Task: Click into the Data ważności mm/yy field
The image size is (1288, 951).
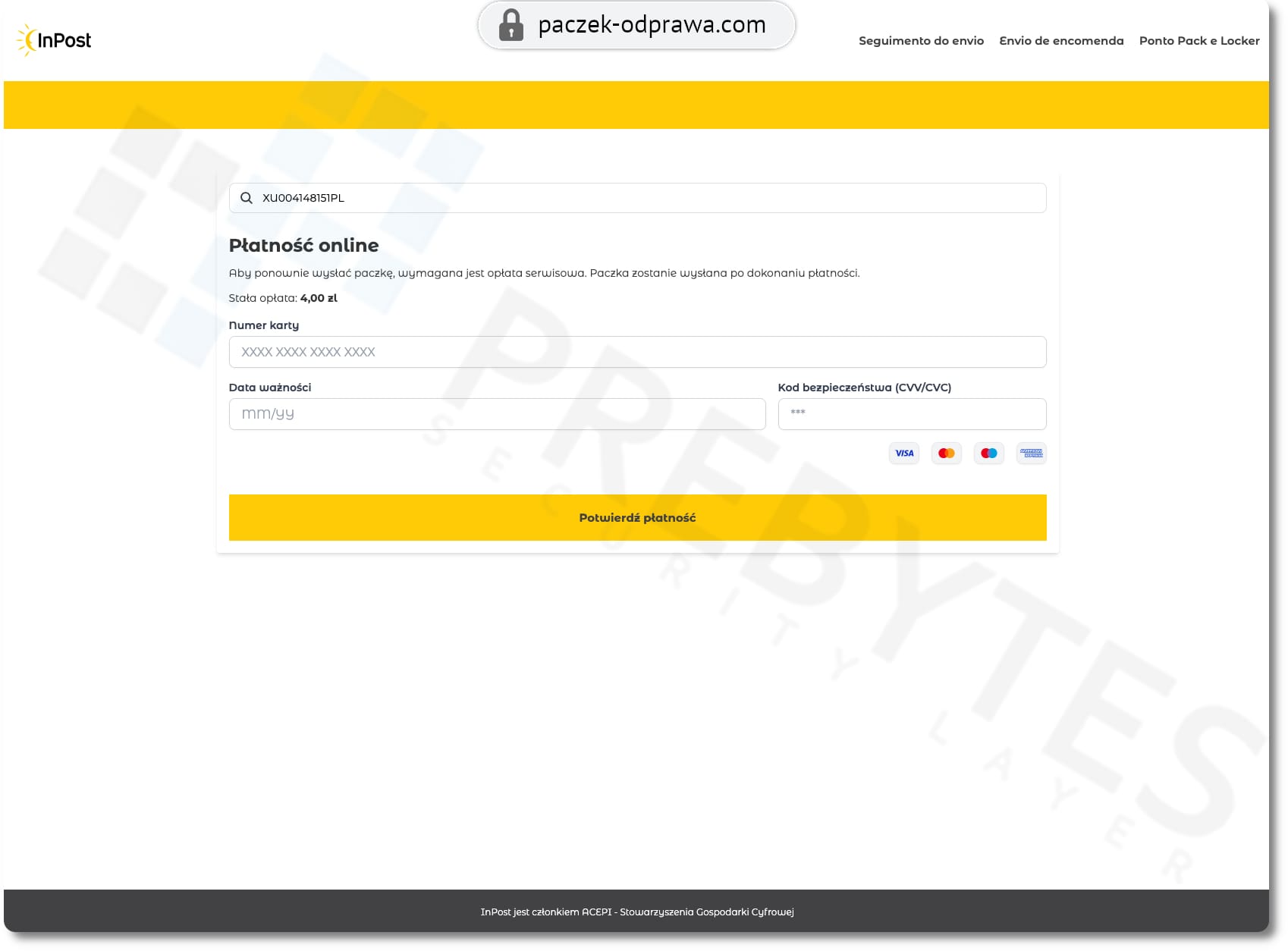Action: tap(497, 414)
